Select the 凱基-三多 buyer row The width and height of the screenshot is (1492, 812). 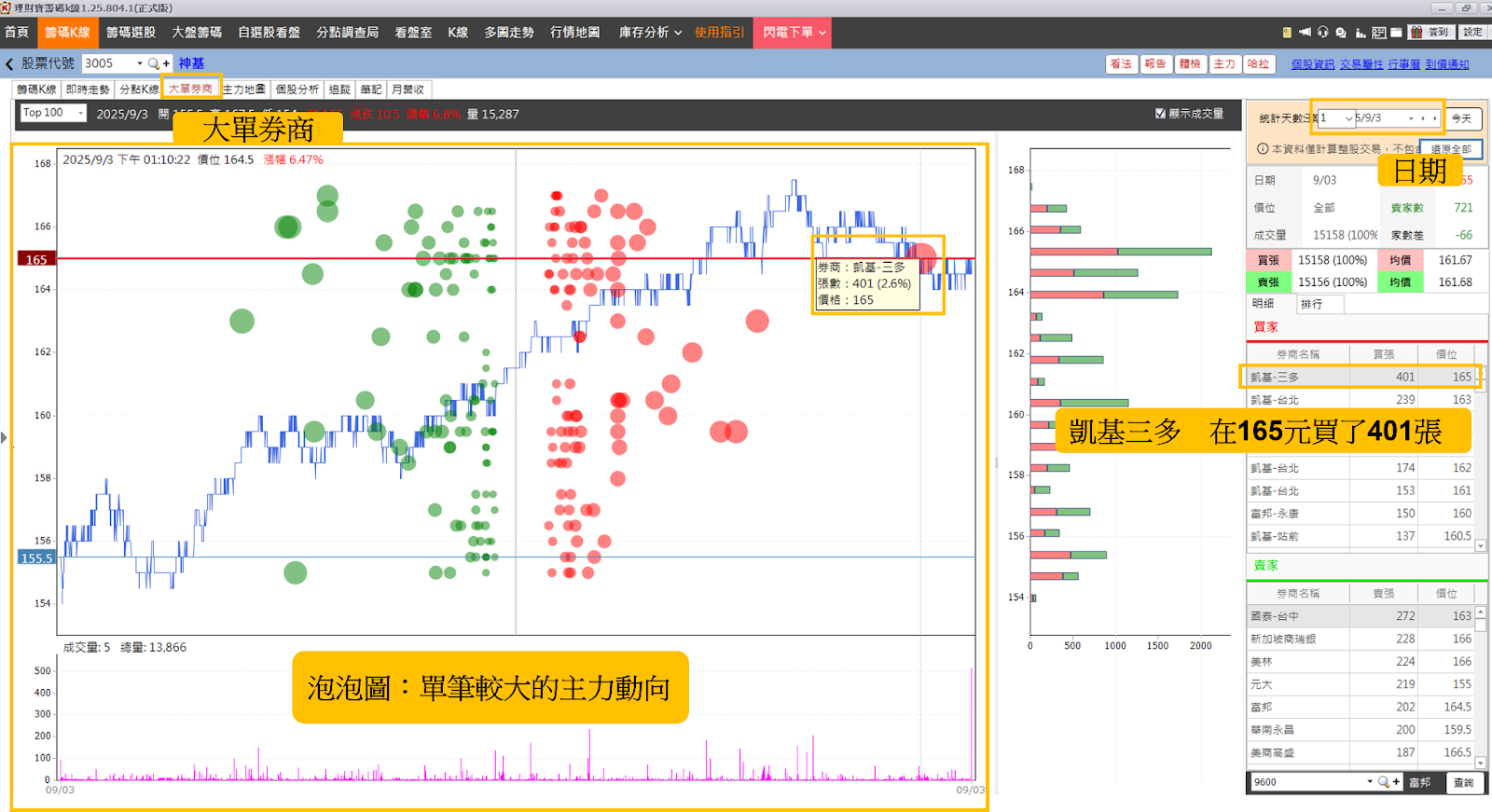pyautogui.click(x=1361, y=377)
